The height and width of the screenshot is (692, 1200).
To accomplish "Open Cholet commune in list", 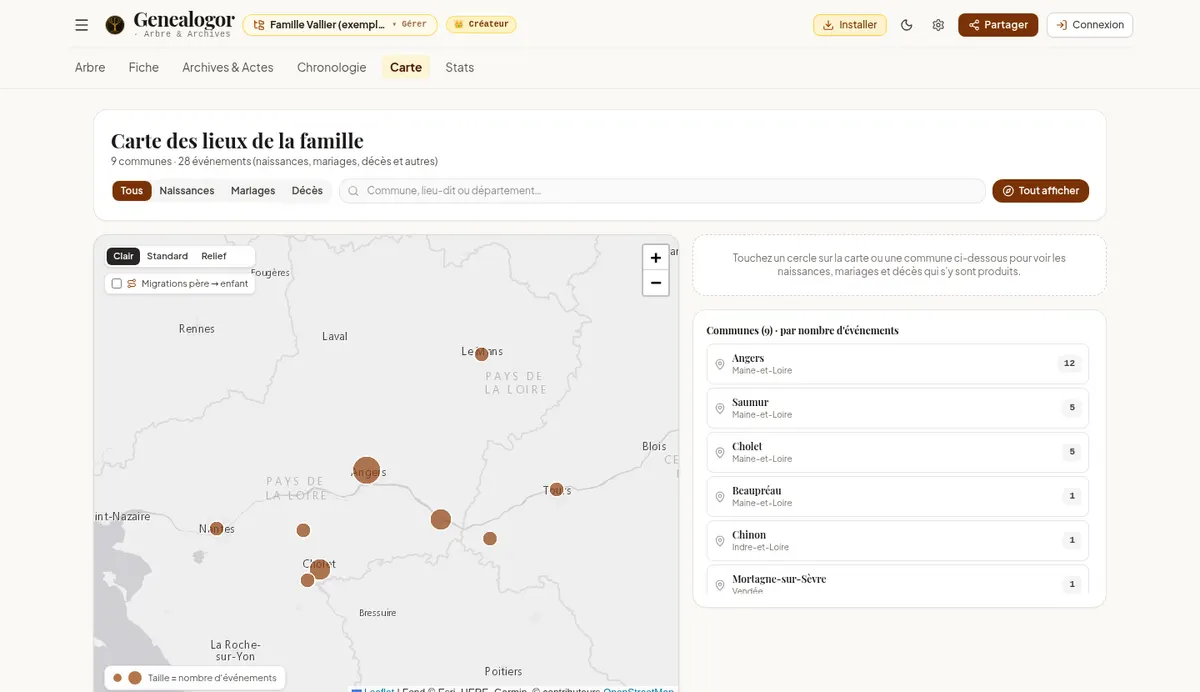I will click(898, 452).
